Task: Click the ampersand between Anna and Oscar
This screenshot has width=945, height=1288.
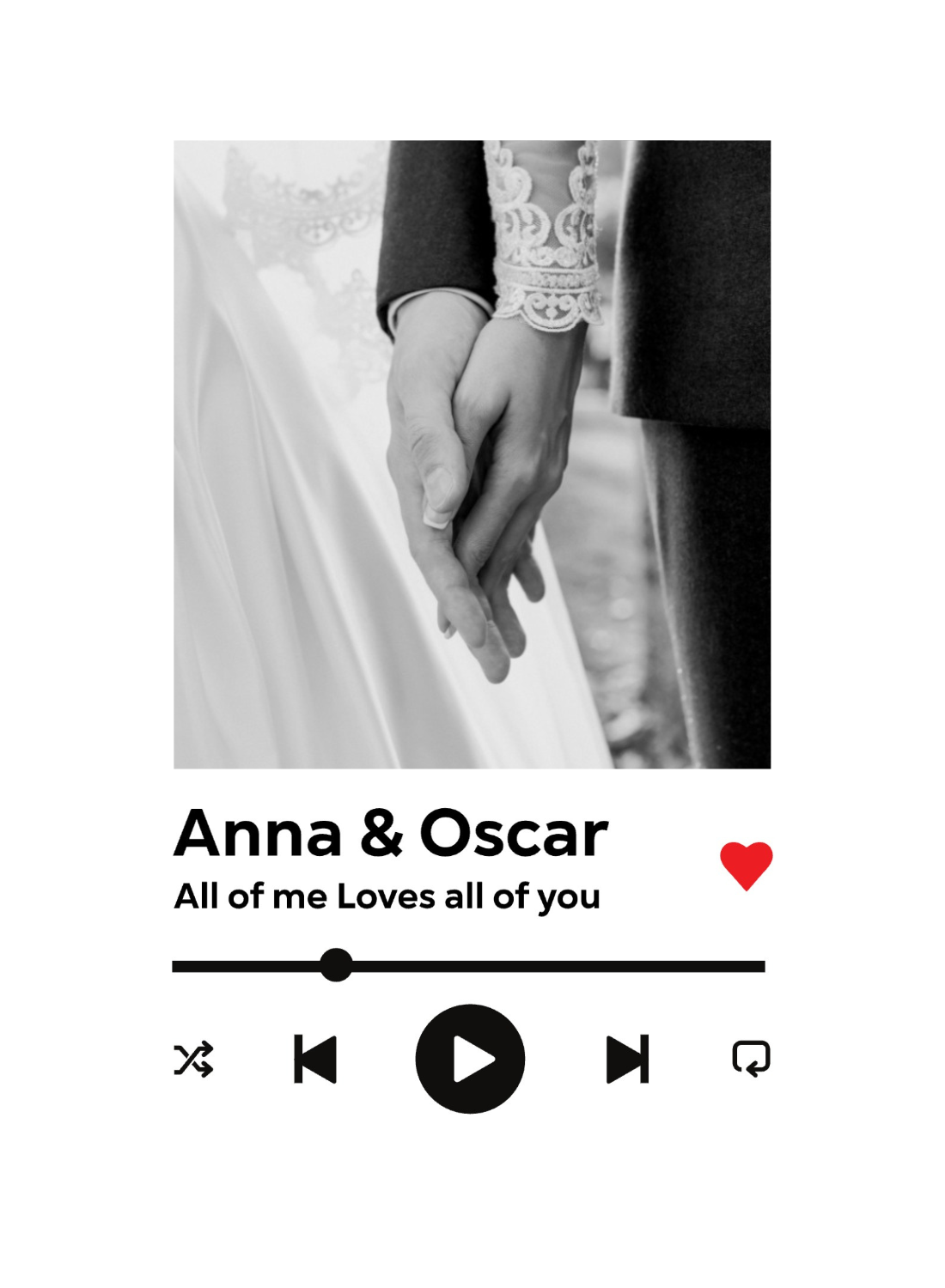Action: click(x=381, y=833)
